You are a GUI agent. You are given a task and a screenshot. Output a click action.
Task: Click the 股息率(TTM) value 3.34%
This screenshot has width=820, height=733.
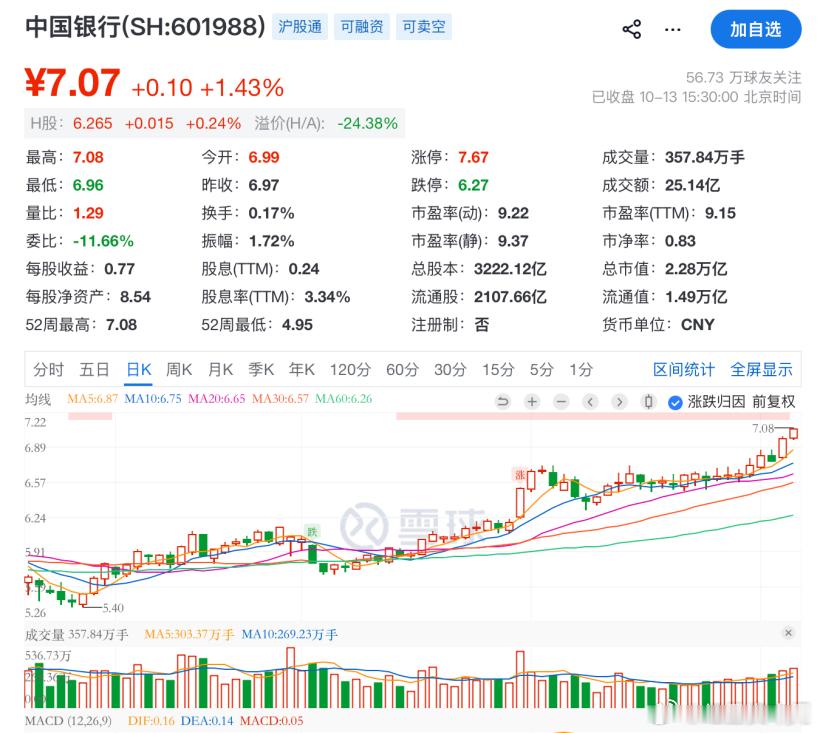(x=327, y=297)
